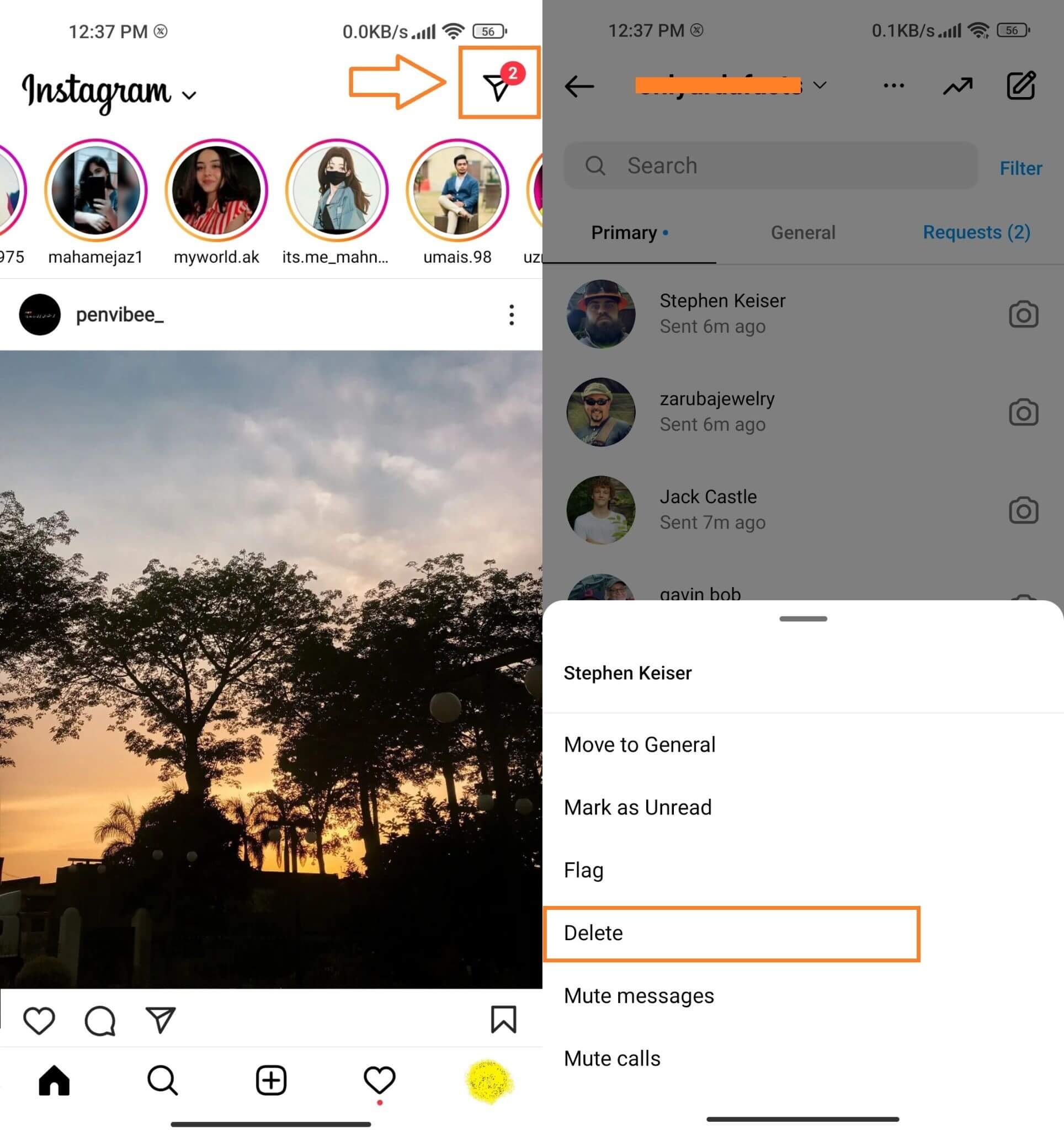
Task: Expand the dropdown next to username
Action: point(819,86)
